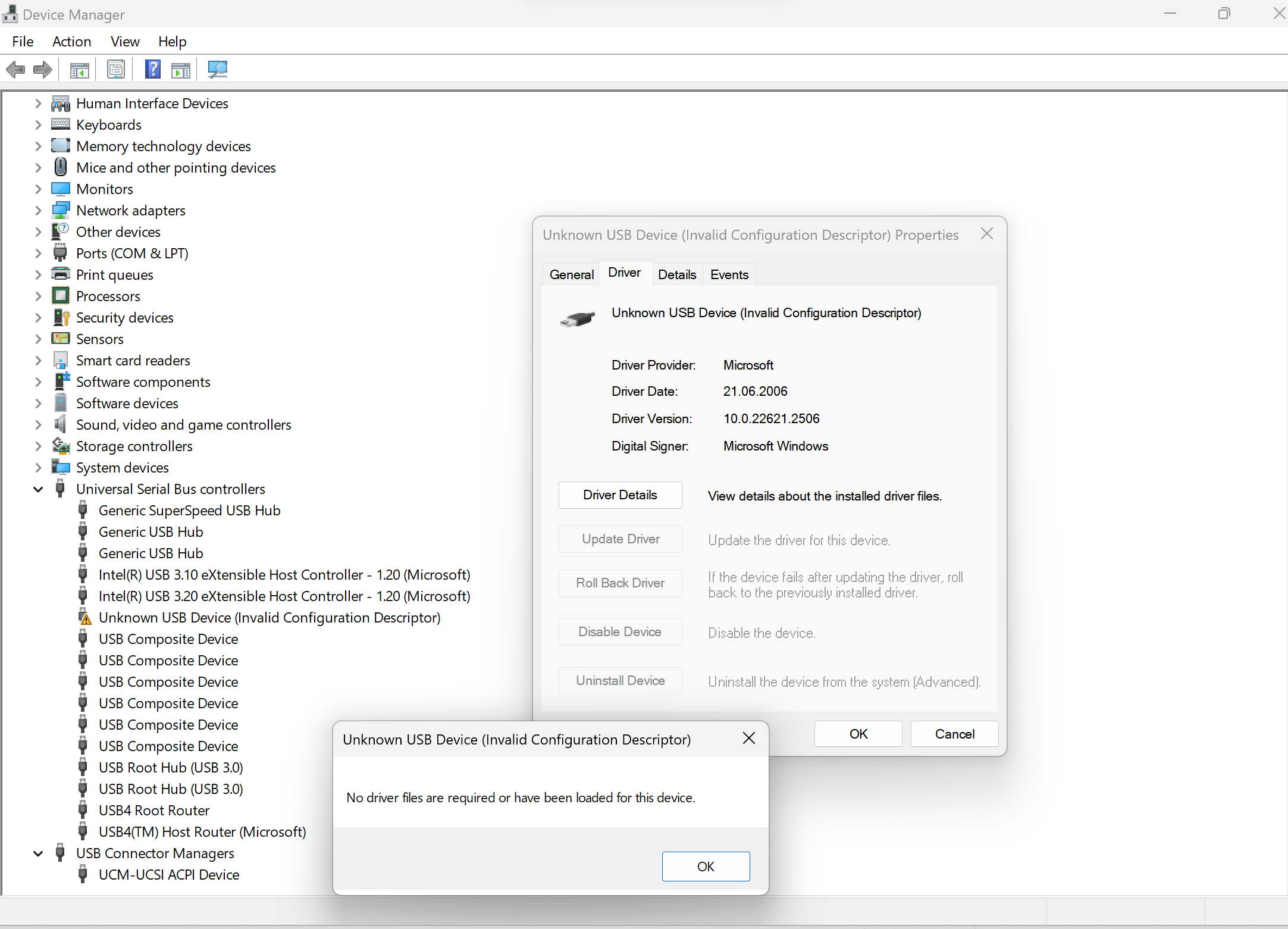Click Show/Hide console tree toolbar icon
Viewport: 1288px width, 929px height.
pyautogui.click(x=79, y=70)
